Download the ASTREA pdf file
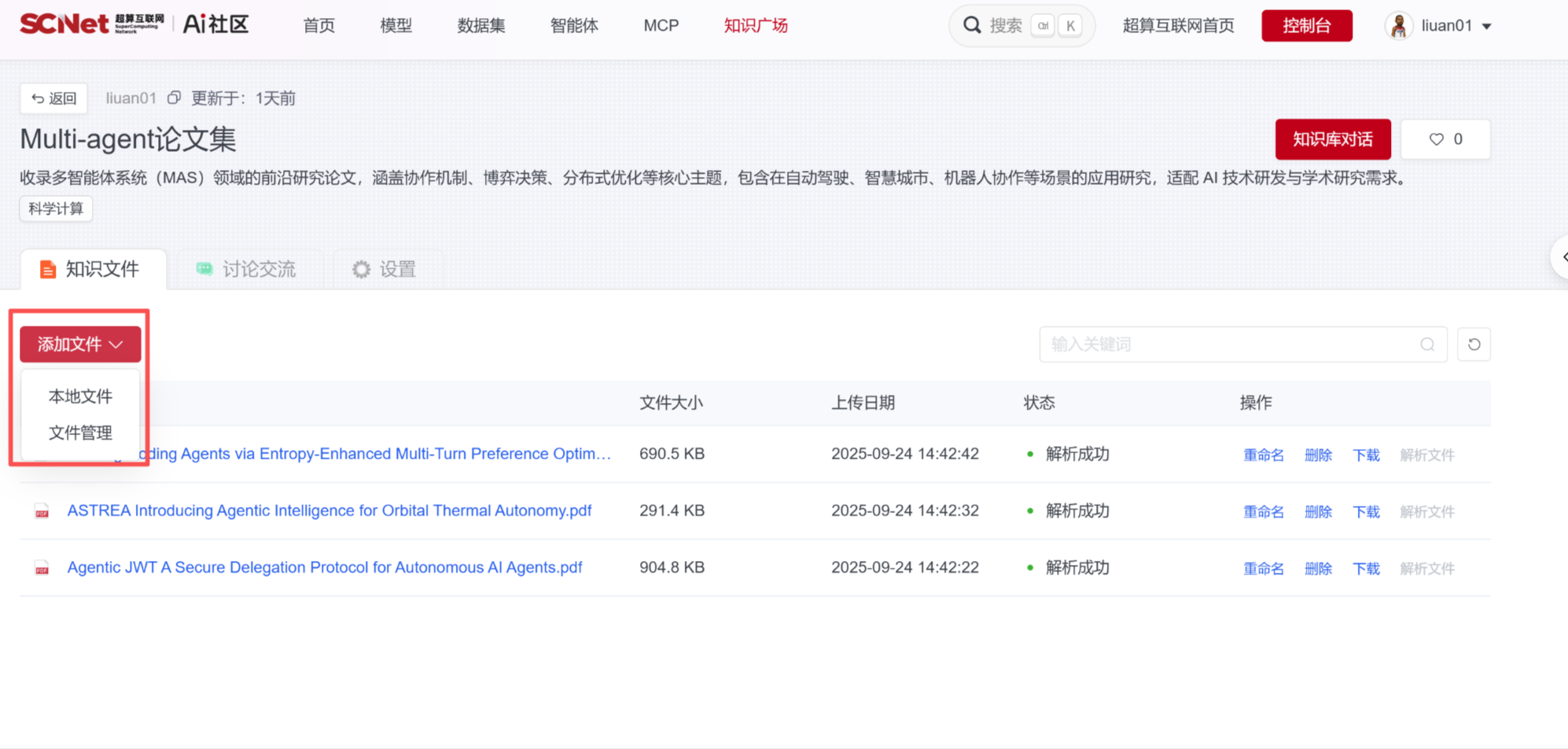Screen dimensions: 1568x749 [1366, 511]
